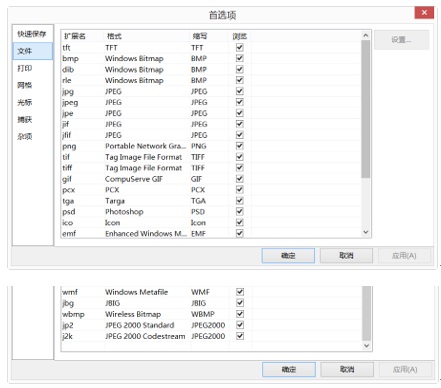Select the 'Windows Metafile' format cell
441x388 pixels.
[137, 292]
